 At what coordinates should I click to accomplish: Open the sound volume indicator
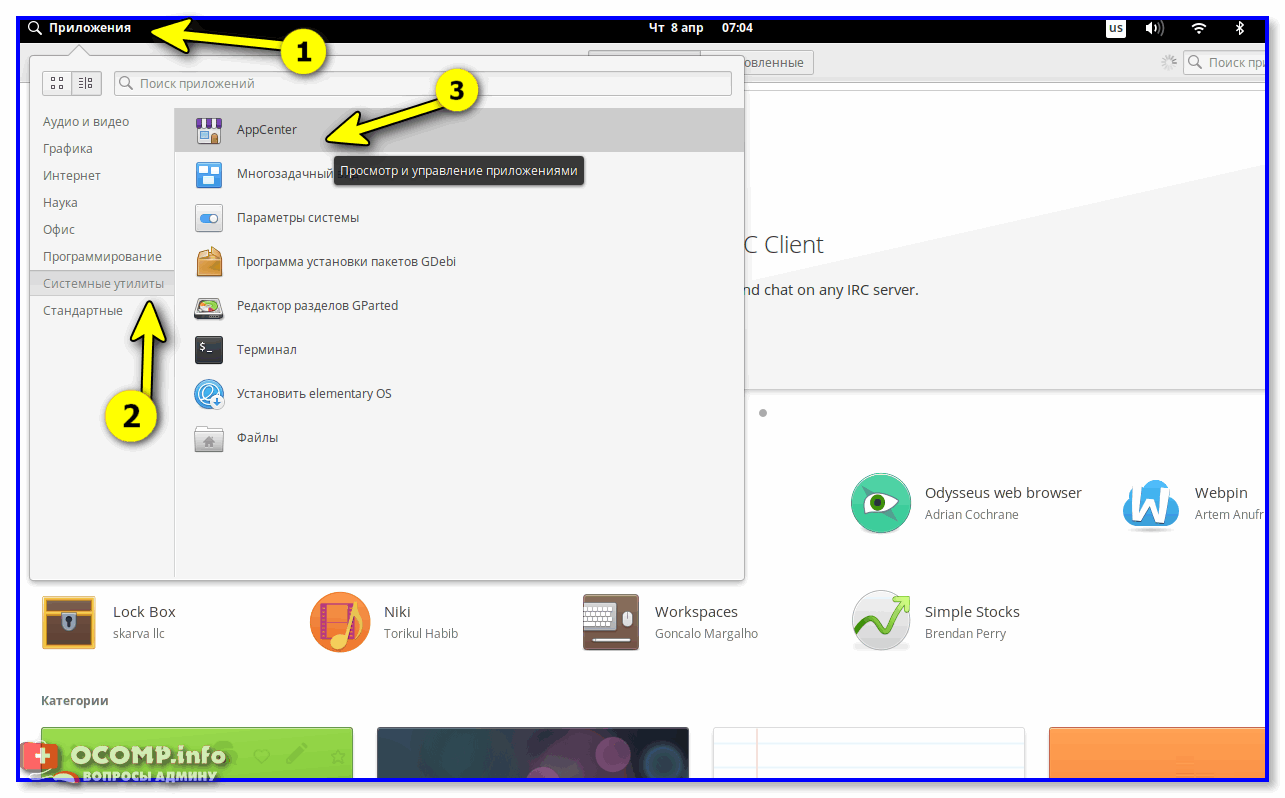point(1154,28)
